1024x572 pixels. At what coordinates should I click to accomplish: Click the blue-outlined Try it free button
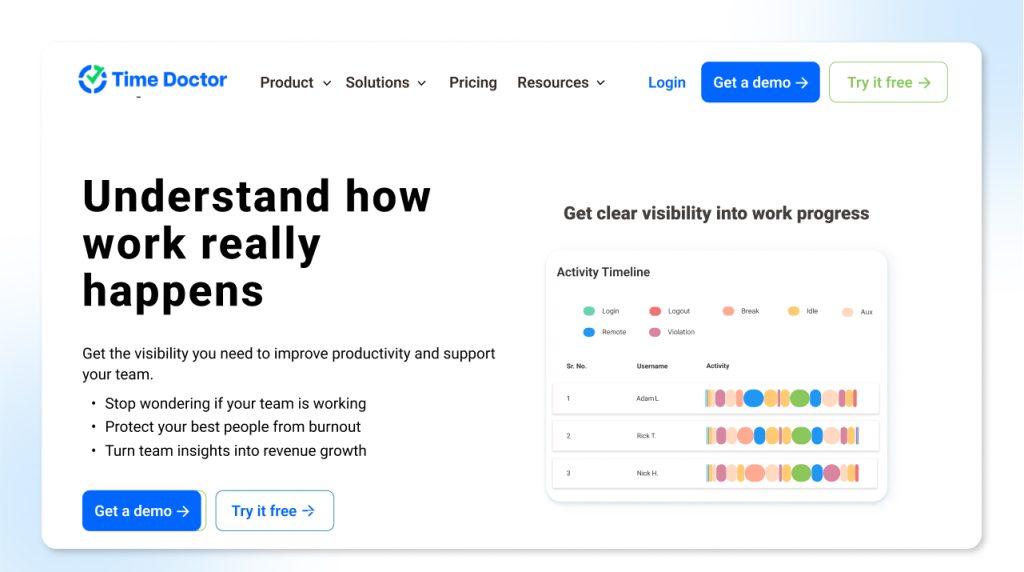[x=274, y=511]
